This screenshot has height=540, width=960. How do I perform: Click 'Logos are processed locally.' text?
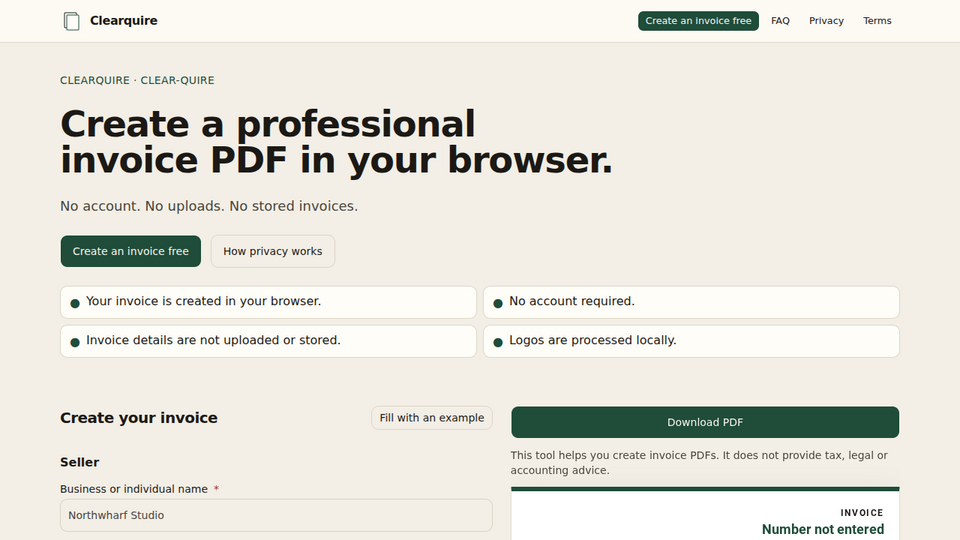pos(593,340)
